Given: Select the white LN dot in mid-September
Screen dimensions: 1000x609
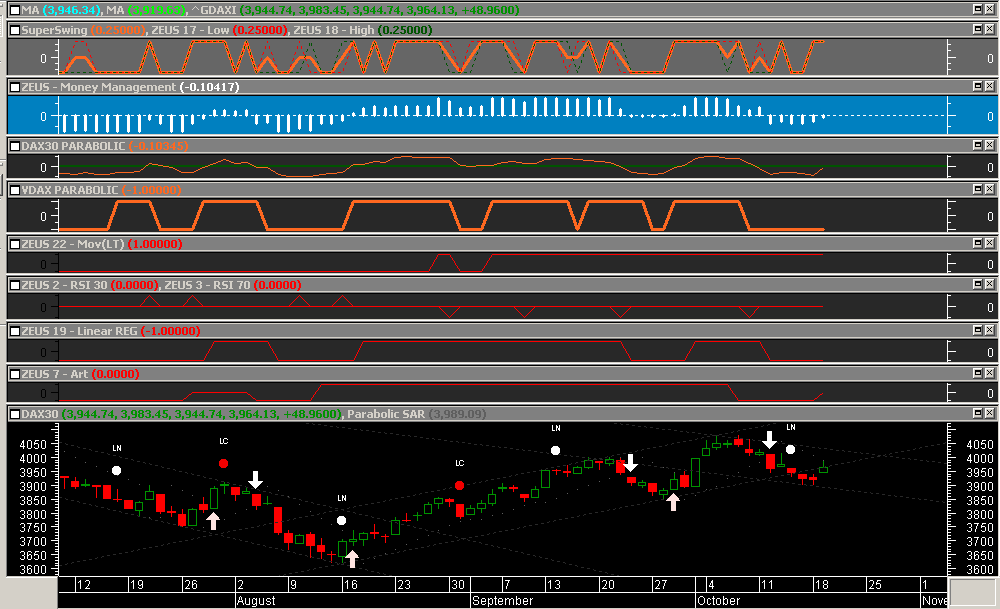Looking at the screenshot, I should 555,450.
